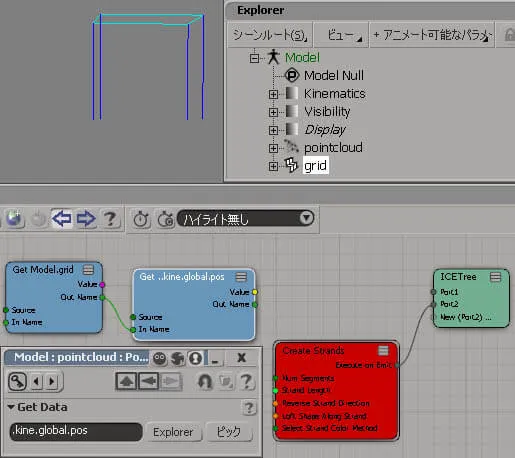Click the ピック button
Screen dimensions: 515x458
click(229, 432)
